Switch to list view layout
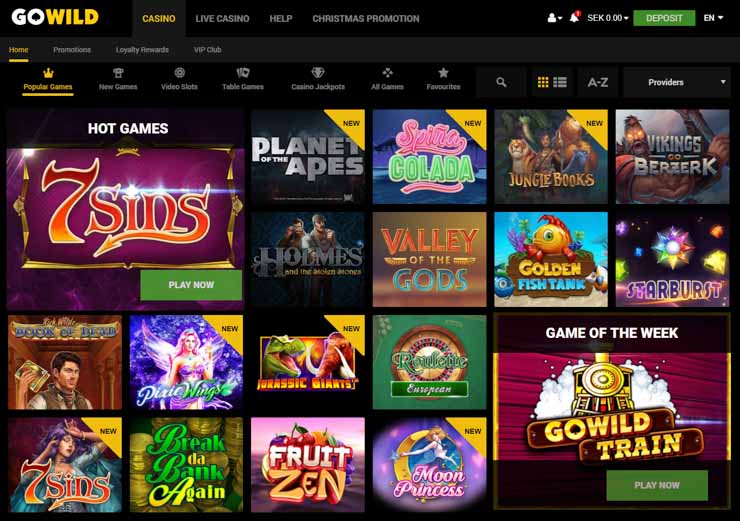 [x=560, y=82]
